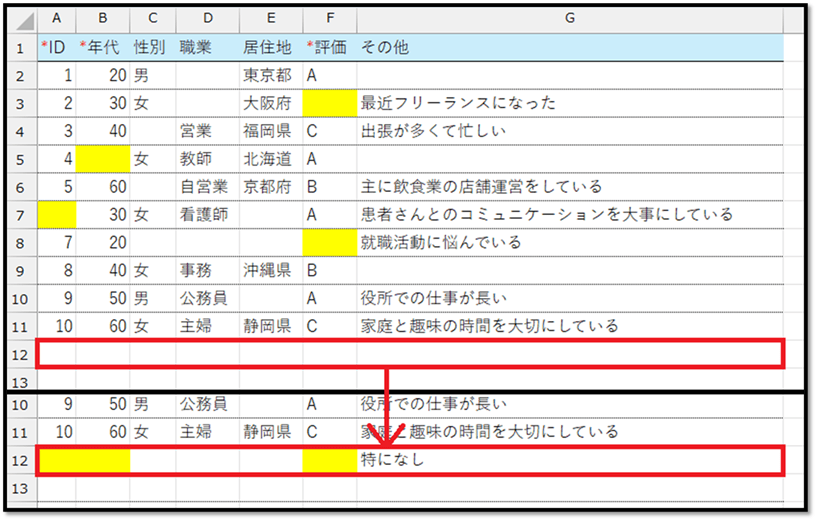Viewport: 816px width, 520px height.
Task: Click the 沖縄県 cell
Action: (270, 270)
